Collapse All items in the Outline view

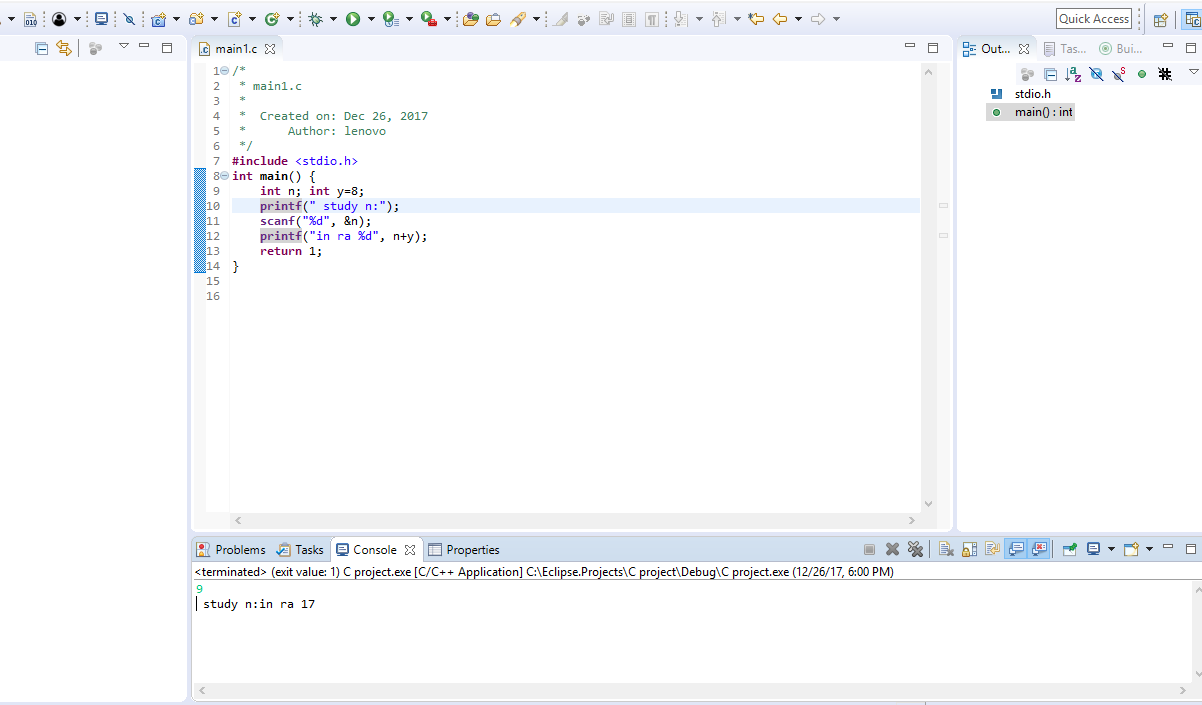(x=1051, y=74)
